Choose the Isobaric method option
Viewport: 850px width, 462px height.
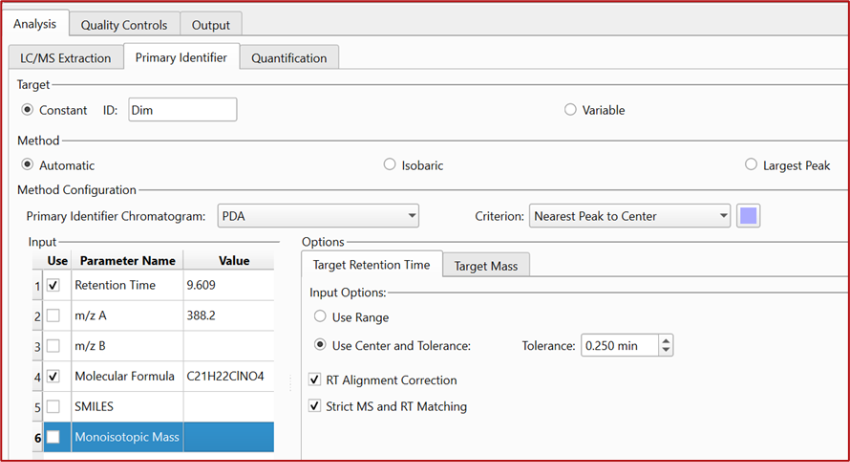pos(390,165)
